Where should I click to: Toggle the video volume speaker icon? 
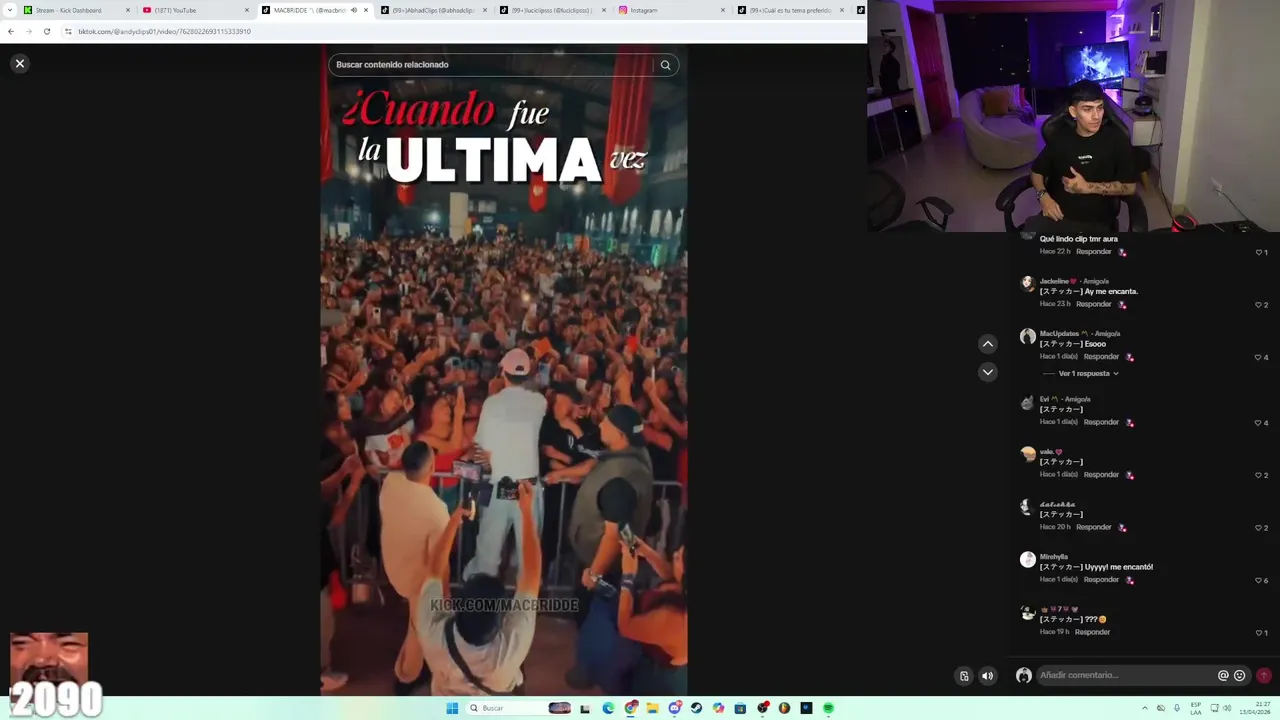[988, 676]
